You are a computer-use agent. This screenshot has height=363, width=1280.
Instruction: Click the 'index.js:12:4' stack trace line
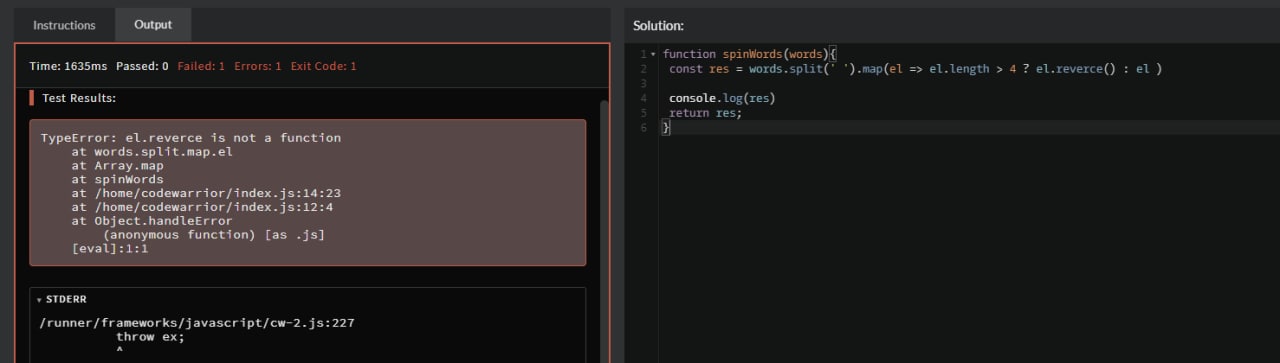(202, 207)
